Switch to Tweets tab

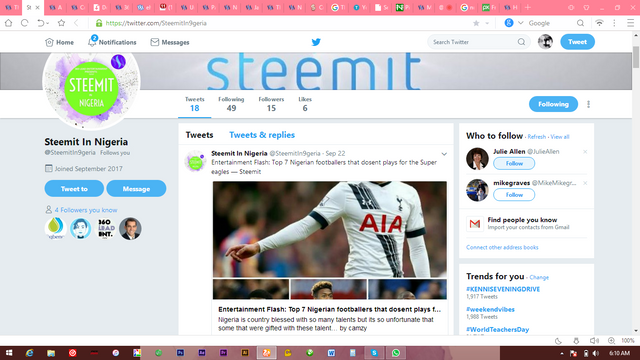pyautogui.click(x=199, y=135)
